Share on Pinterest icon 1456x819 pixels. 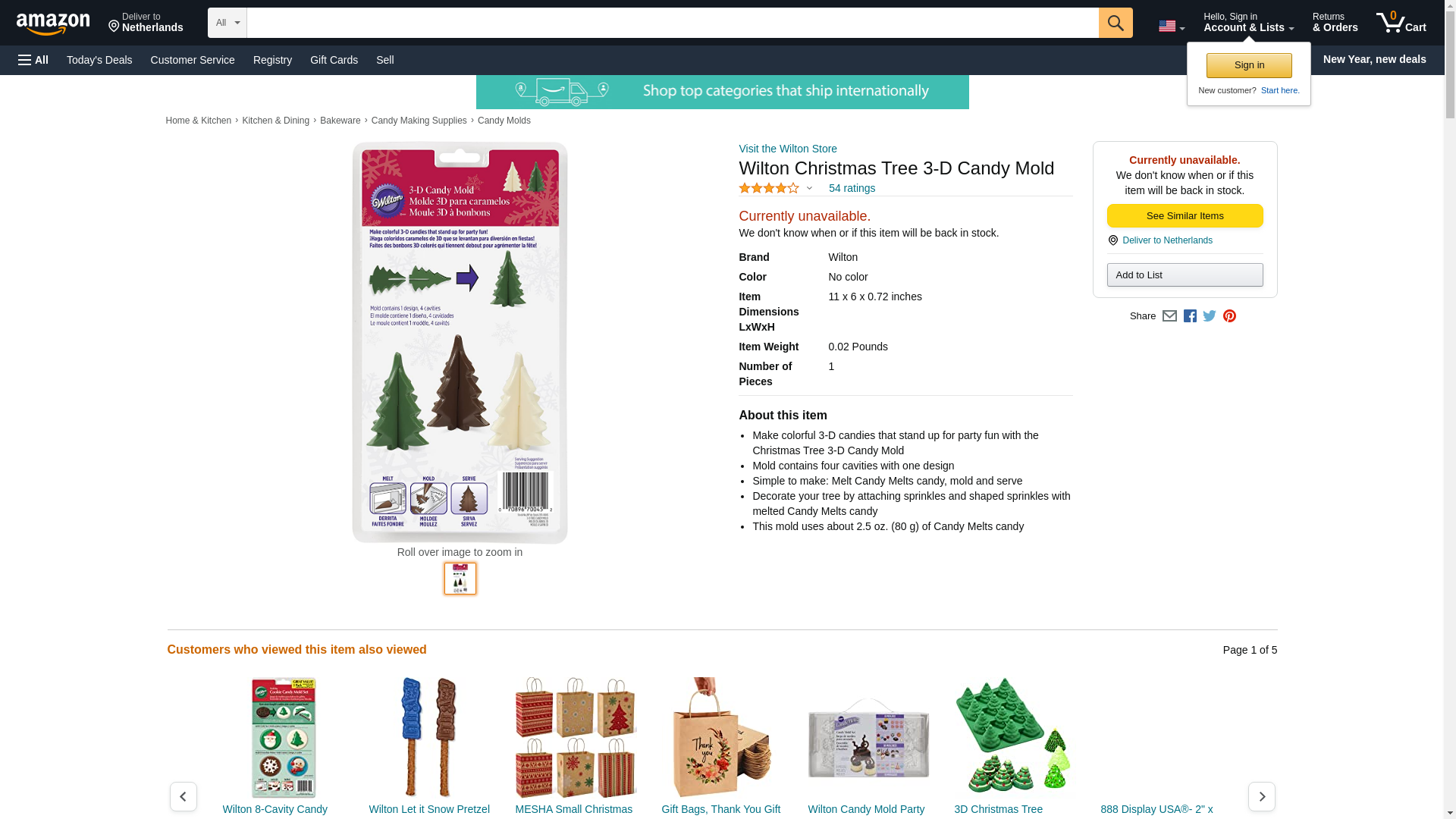1229,316
